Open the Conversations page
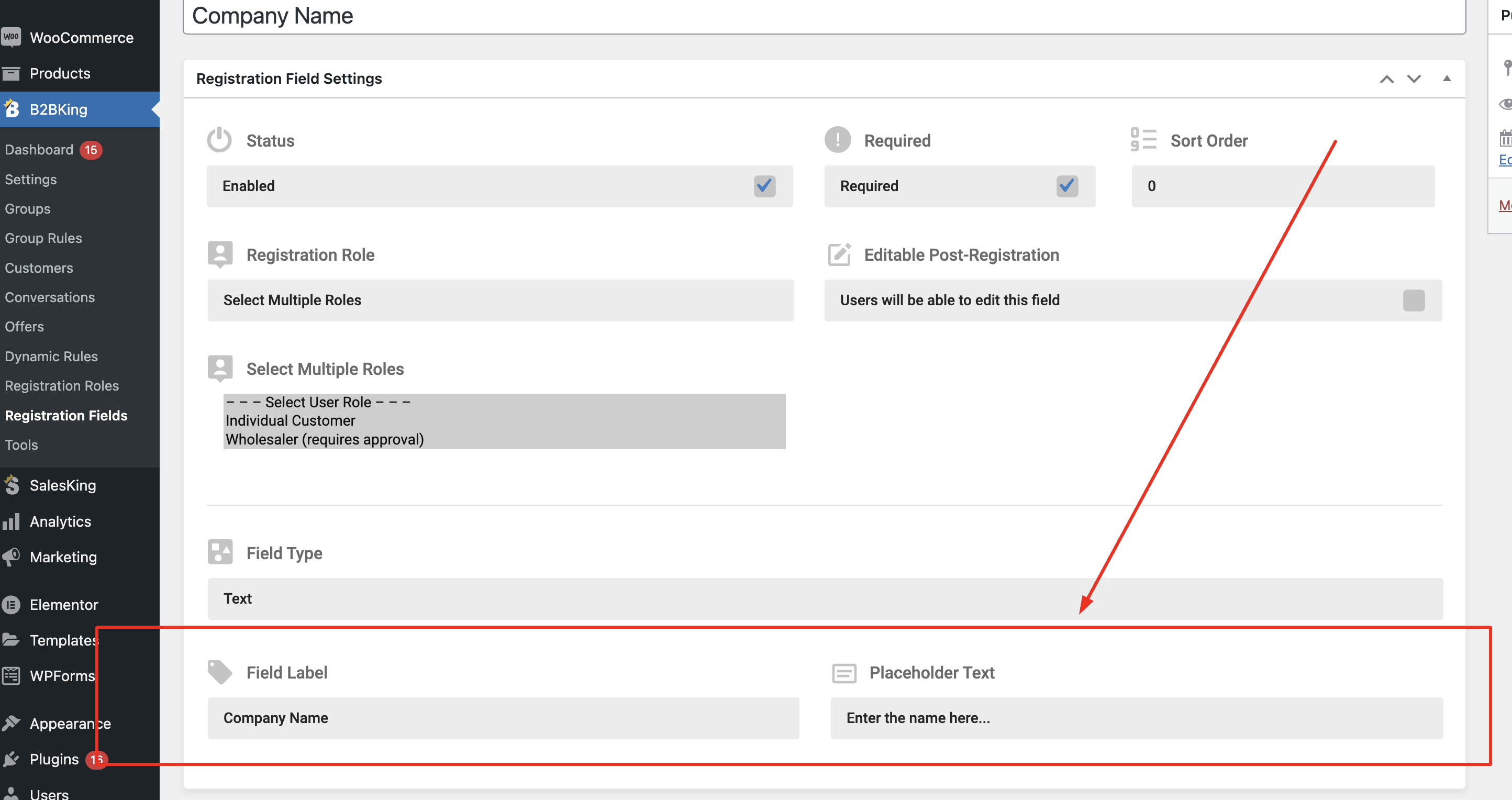The height and width of the screenshot is (800, 1512). pyautogui.click(x=50, y=297)
